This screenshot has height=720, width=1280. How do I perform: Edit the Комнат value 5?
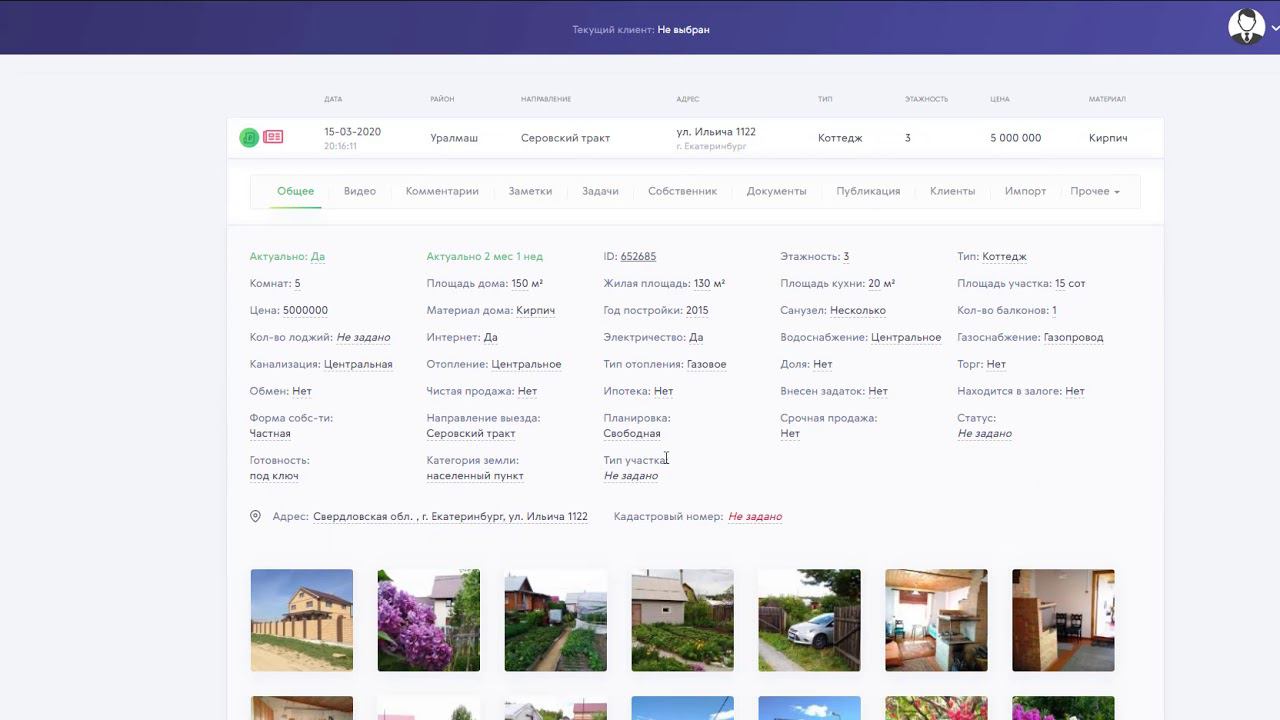297,284
